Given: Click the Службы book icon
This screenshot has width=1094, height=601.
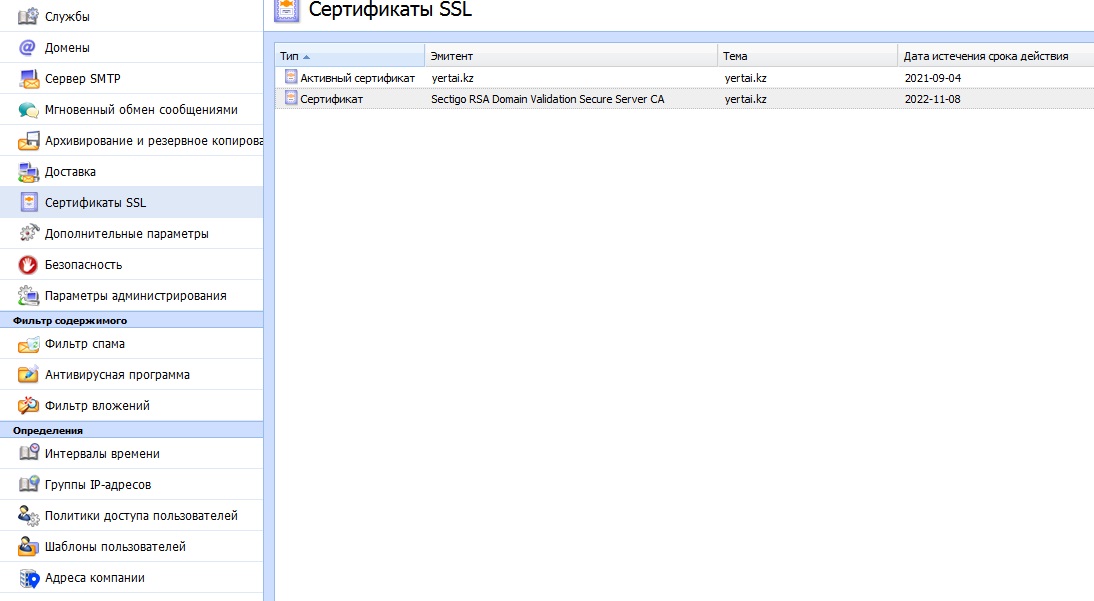Looking at the screenshot, I should pos(28,17).
